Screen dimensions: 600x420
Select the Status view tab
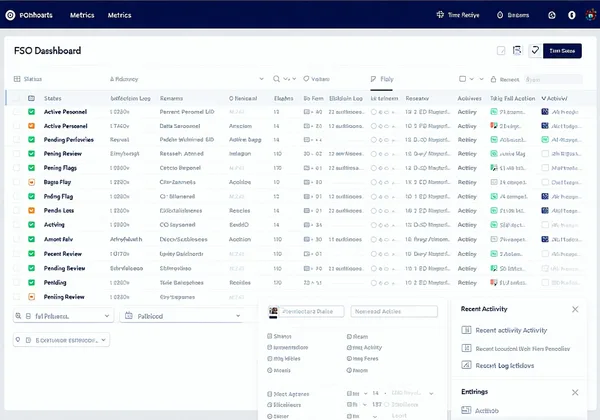[28, 79]
